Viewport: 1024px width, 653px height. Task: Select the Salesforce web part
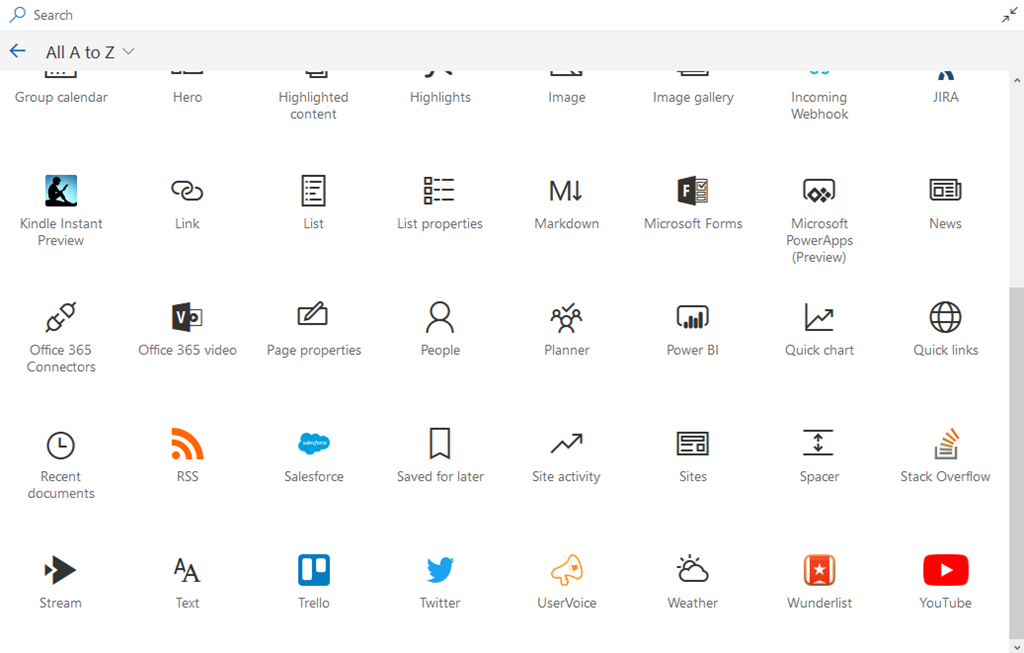pos(314,444)
